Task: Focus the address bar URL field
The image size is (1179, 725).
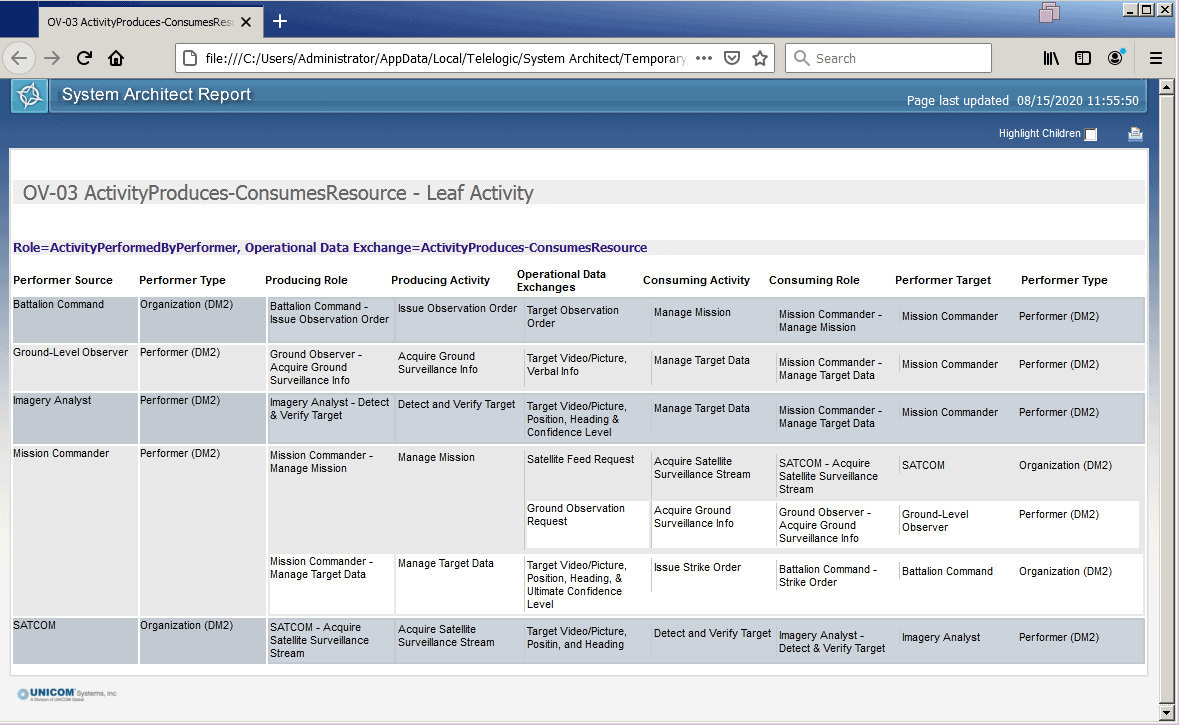Action: (445, 58)
